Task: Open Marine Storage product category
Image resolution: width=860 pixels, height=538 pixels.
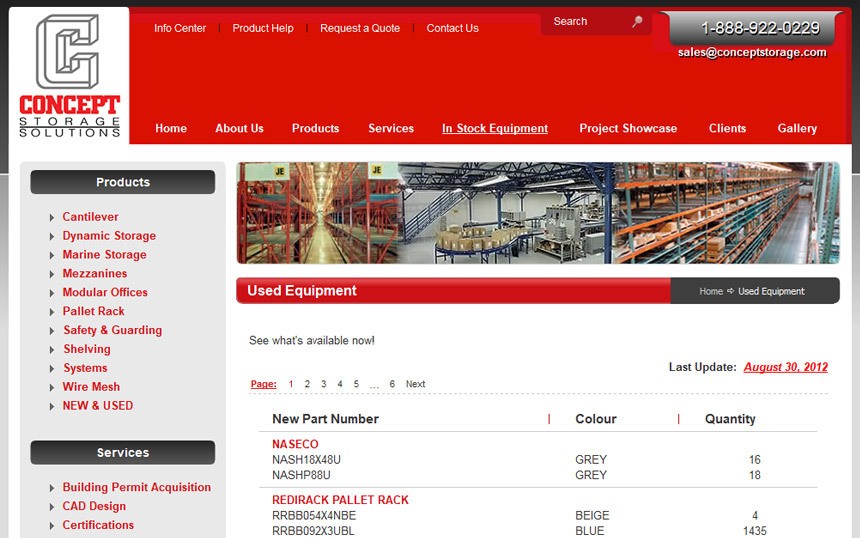Action: [x=104, y=254]
